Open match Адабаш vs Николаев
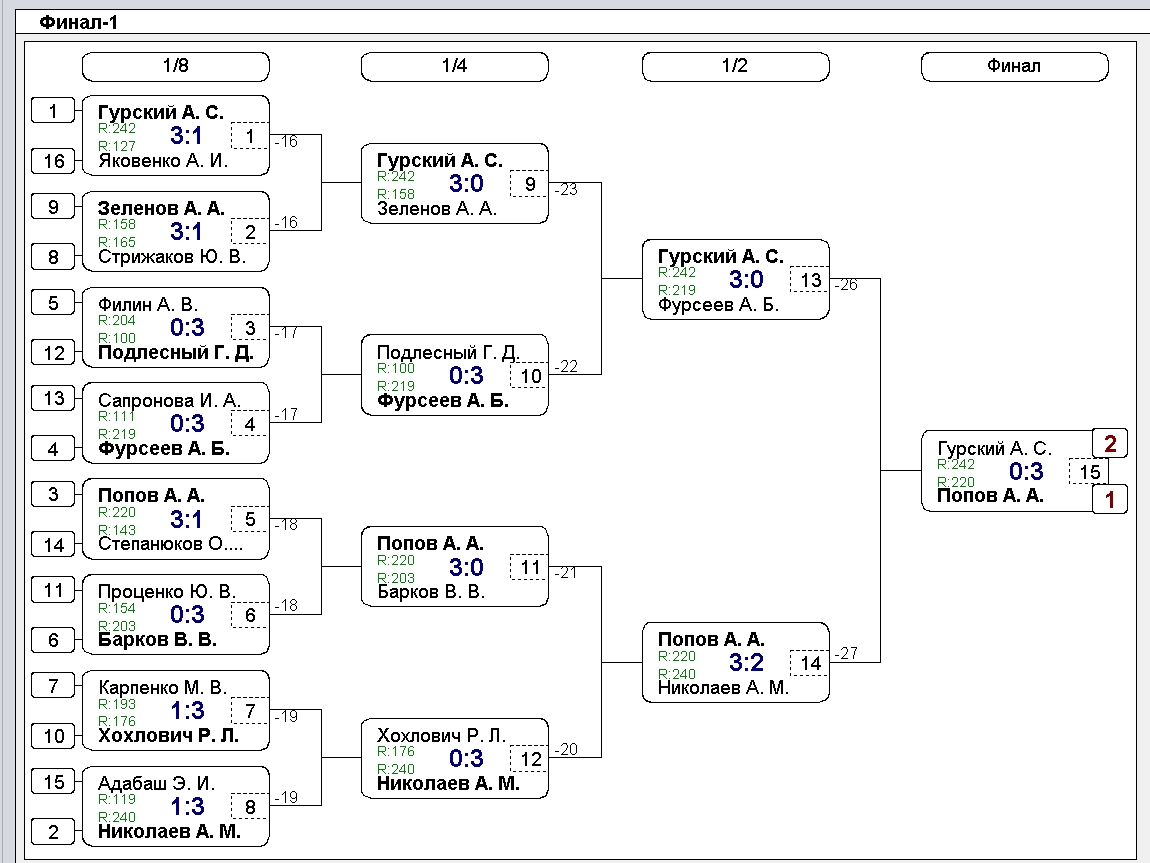The image size is (1150, 863). pyautogui.click(x=175, y=807)
